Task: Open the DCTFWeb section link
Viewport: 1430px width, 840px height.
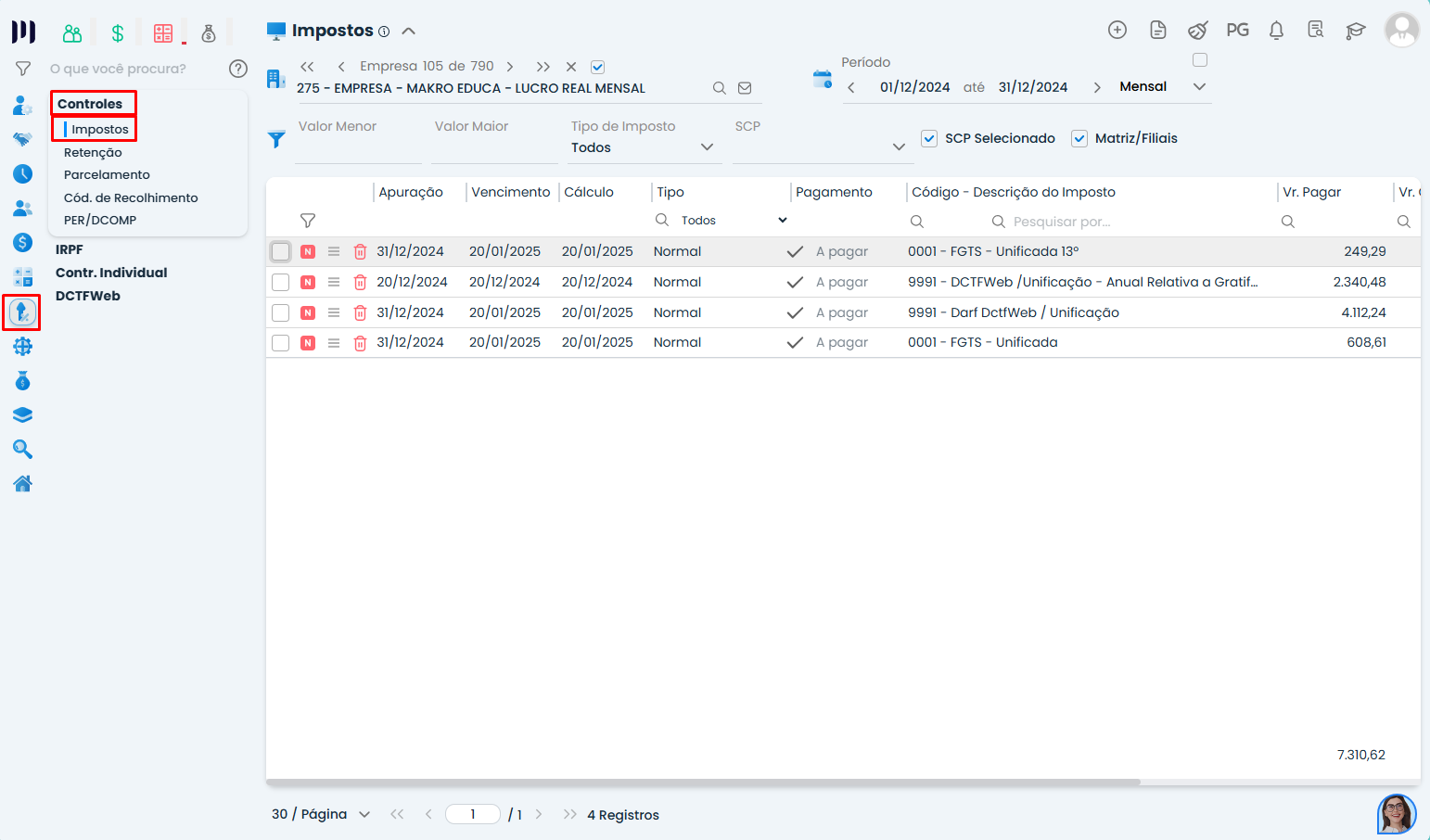Action: coord(88,296)
